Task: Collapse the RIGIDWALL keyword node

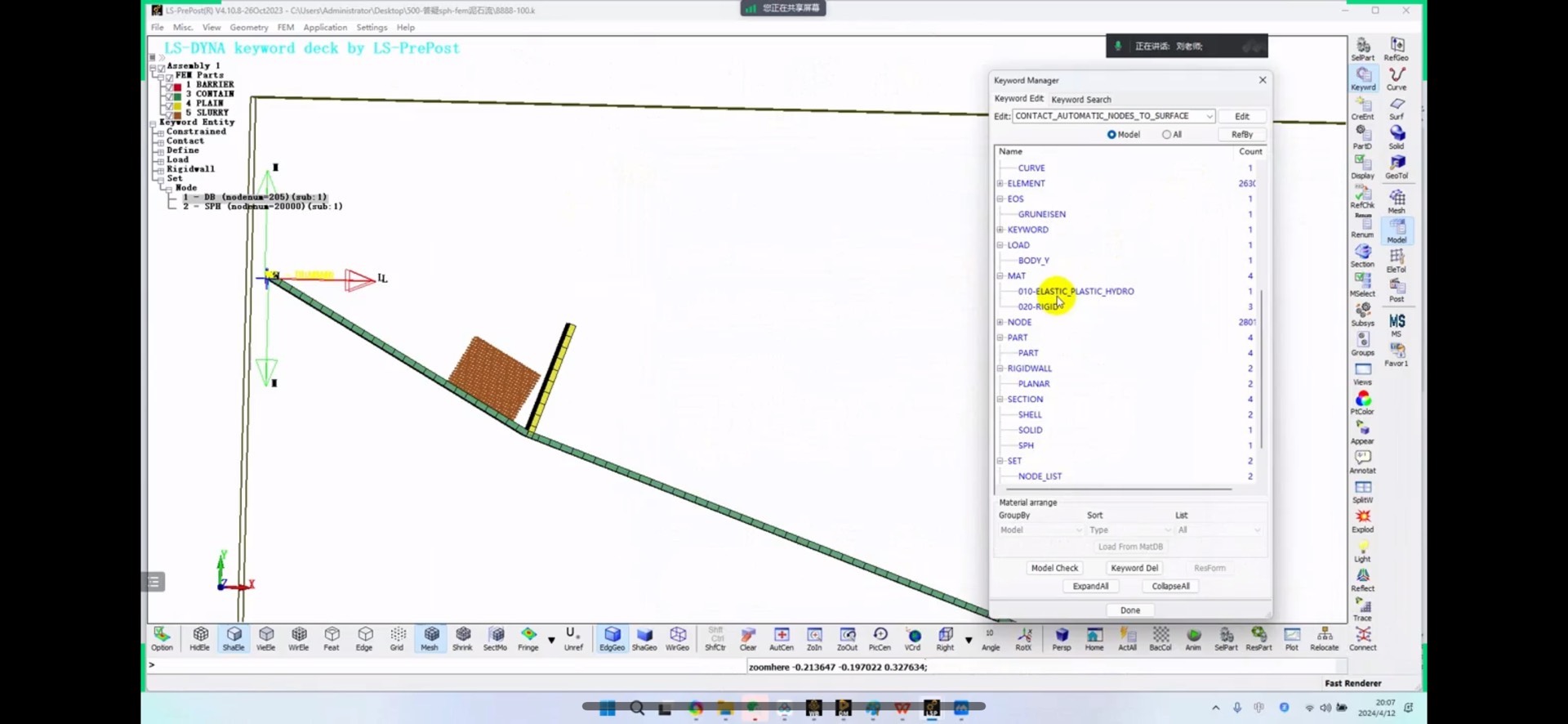Action: click(1000, 369)
